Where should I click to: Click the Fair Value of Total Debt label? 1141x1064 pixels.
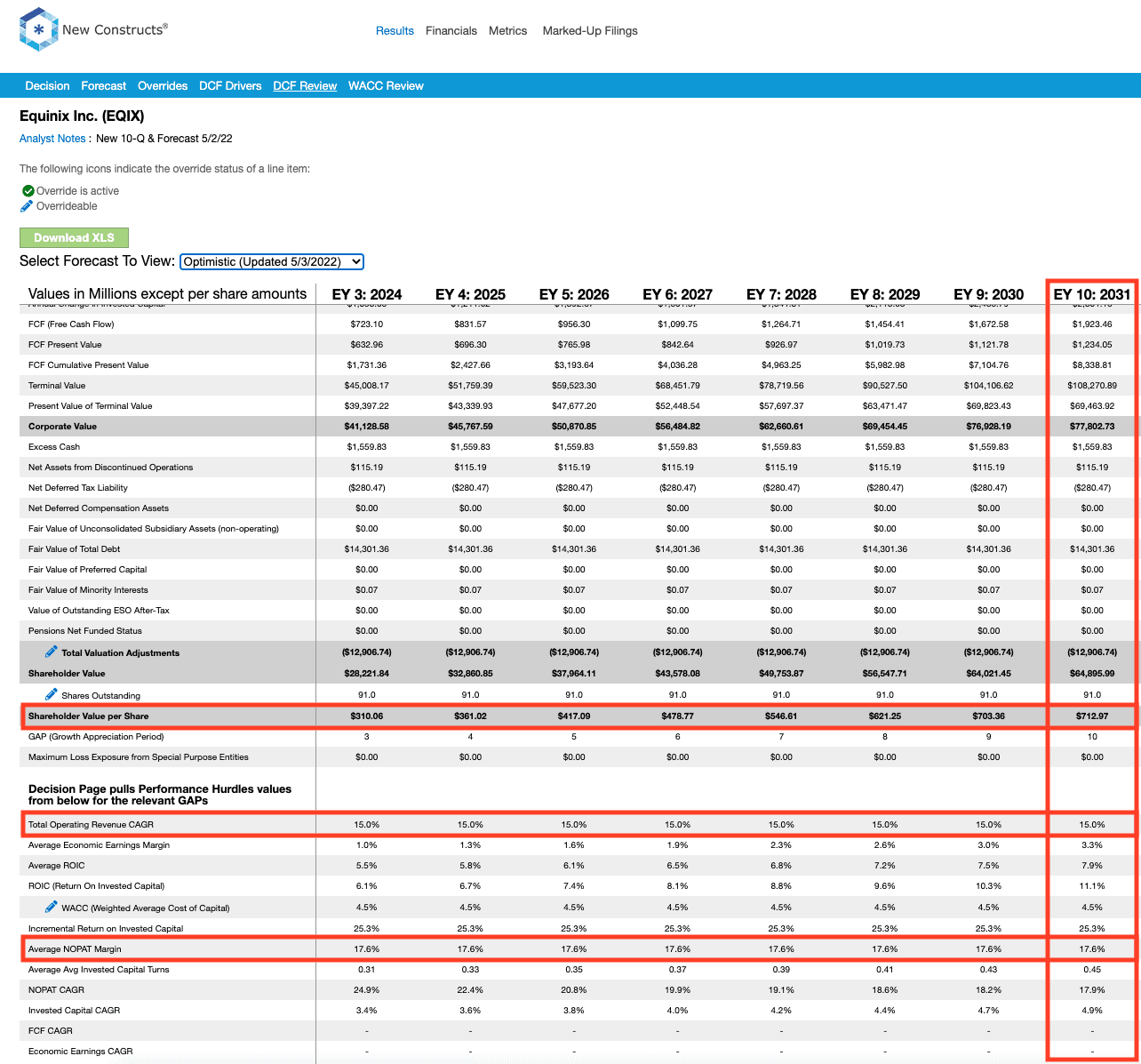pyautogui.click(x=74, y=549)
